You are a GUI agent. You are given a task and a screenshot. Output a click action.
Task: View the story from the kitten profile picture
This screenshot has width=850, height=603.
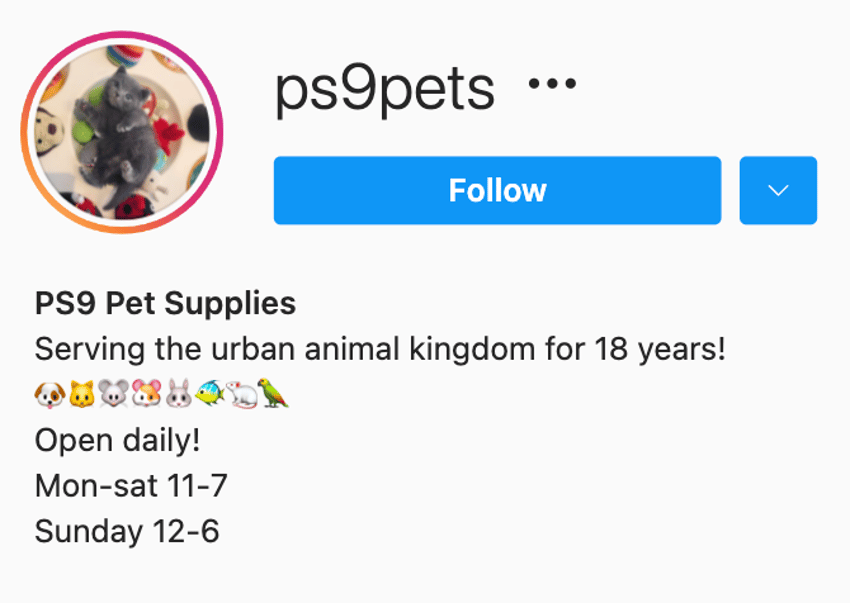(122, 132)
